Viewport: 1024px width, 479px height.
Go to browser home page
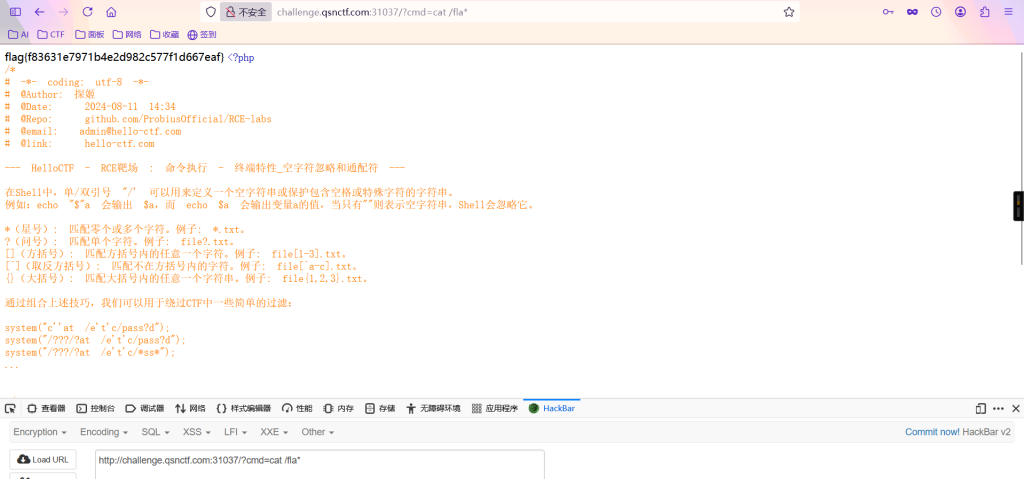pyautogui.click(x=112, y=12)
